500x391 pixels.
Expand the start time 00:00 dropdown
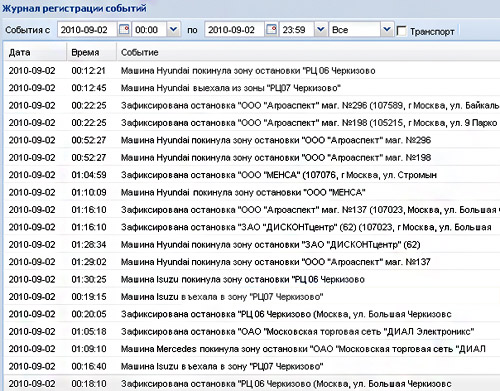[173, 29]
